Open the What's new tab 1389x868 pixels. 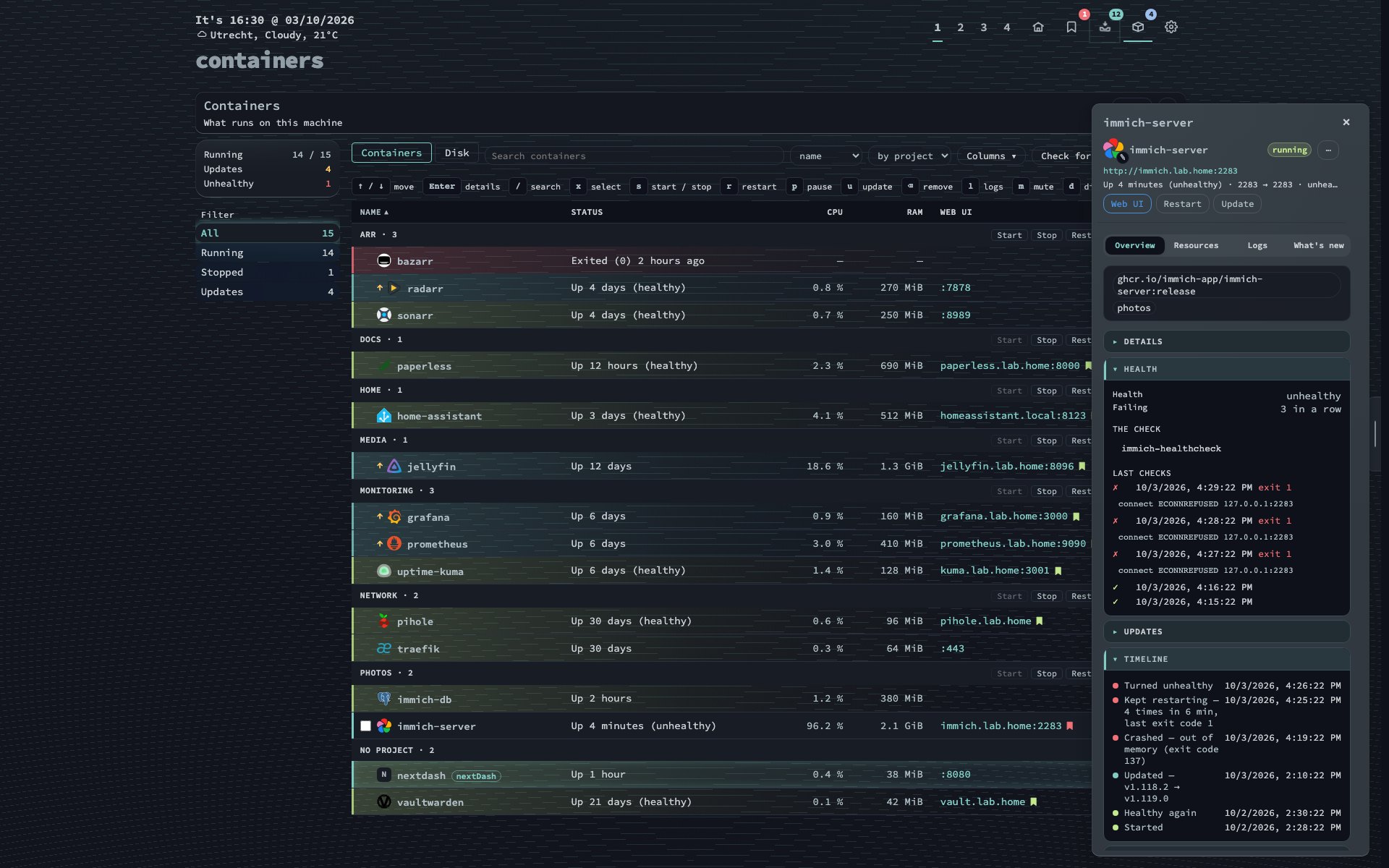1318,245
